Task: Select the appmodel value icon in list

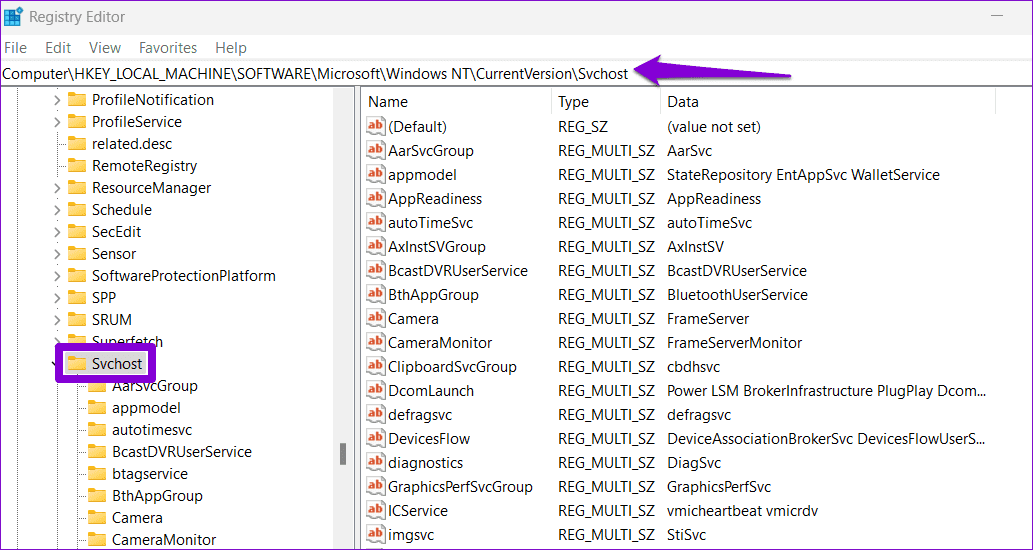Action: pos(376,175)
